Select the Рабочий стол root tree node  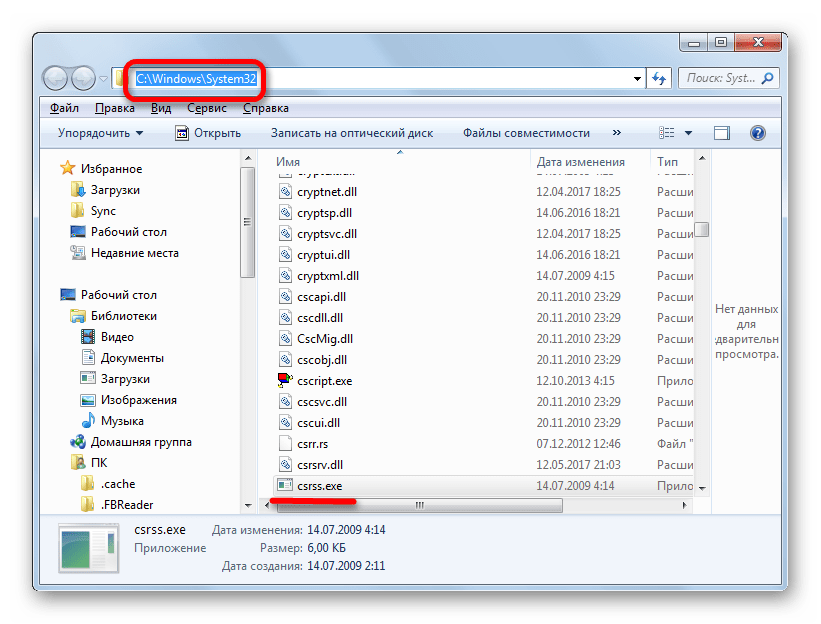(x=118, y=295)
